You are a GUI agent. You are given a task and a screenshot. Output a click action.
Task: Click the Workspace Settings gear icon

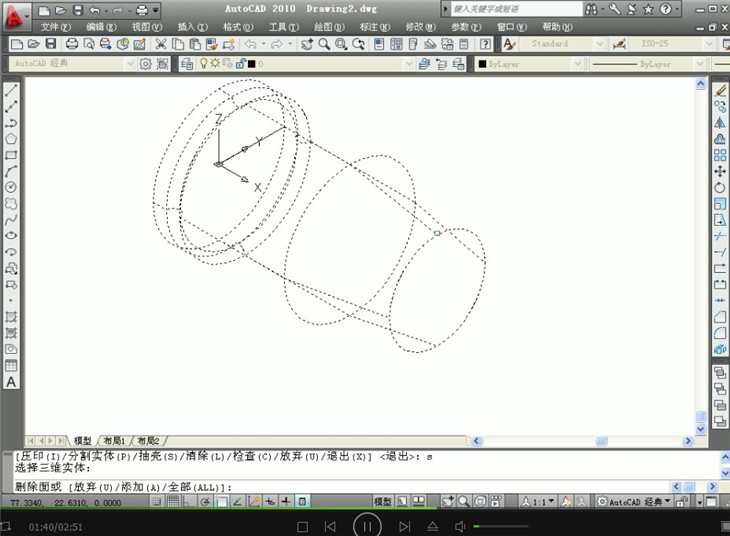click(145, 64)
